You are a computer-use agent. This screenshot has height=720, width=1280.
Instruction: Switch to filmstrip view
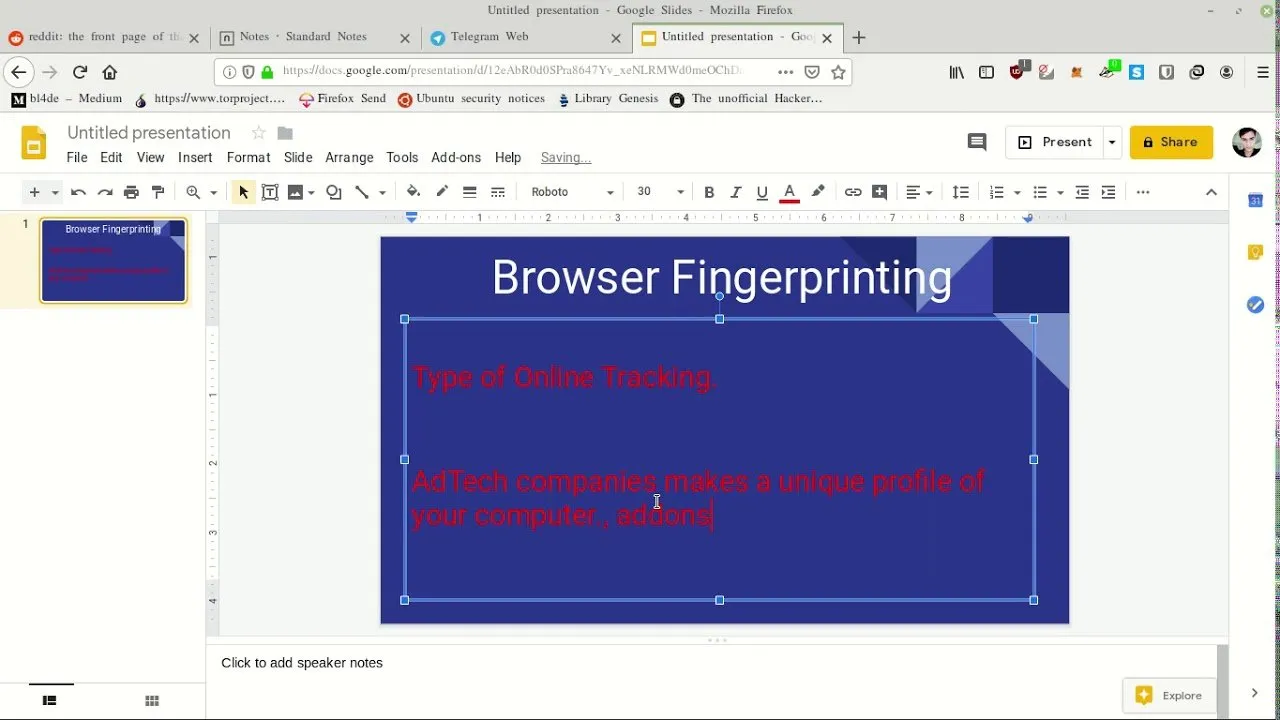click(49, 701)
